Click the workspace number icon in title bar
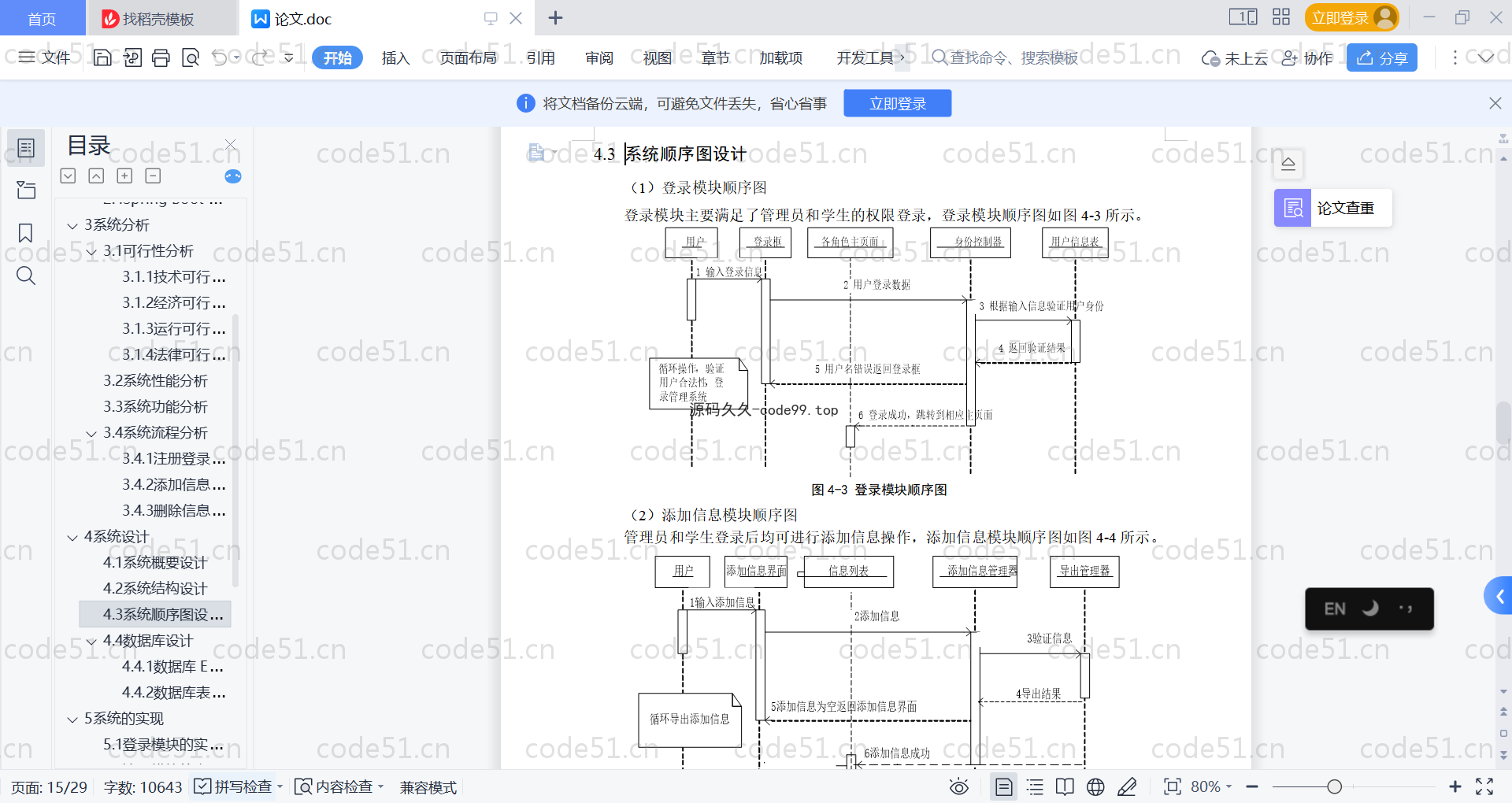The height and width of the screenshot is (803, 1512). click(x=1243, y=17)
